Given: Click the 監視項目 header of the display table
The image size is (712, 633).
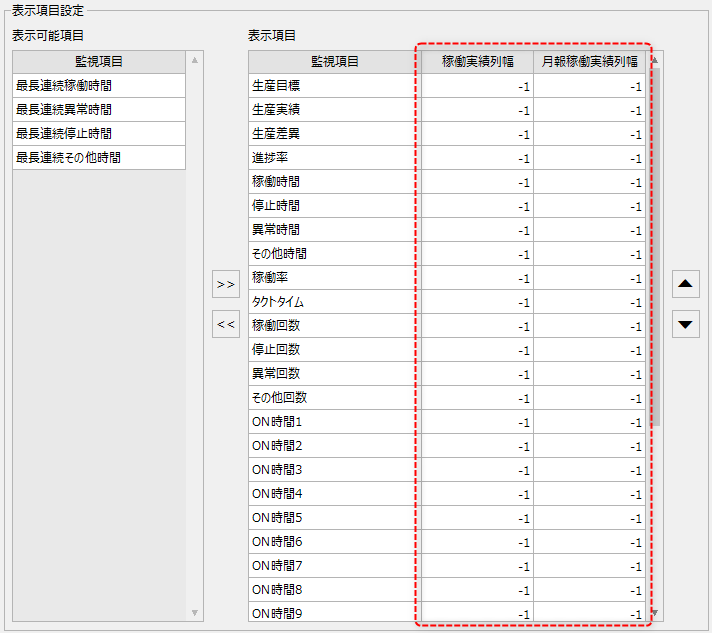Looking at the screenshot, I should 335,62.
